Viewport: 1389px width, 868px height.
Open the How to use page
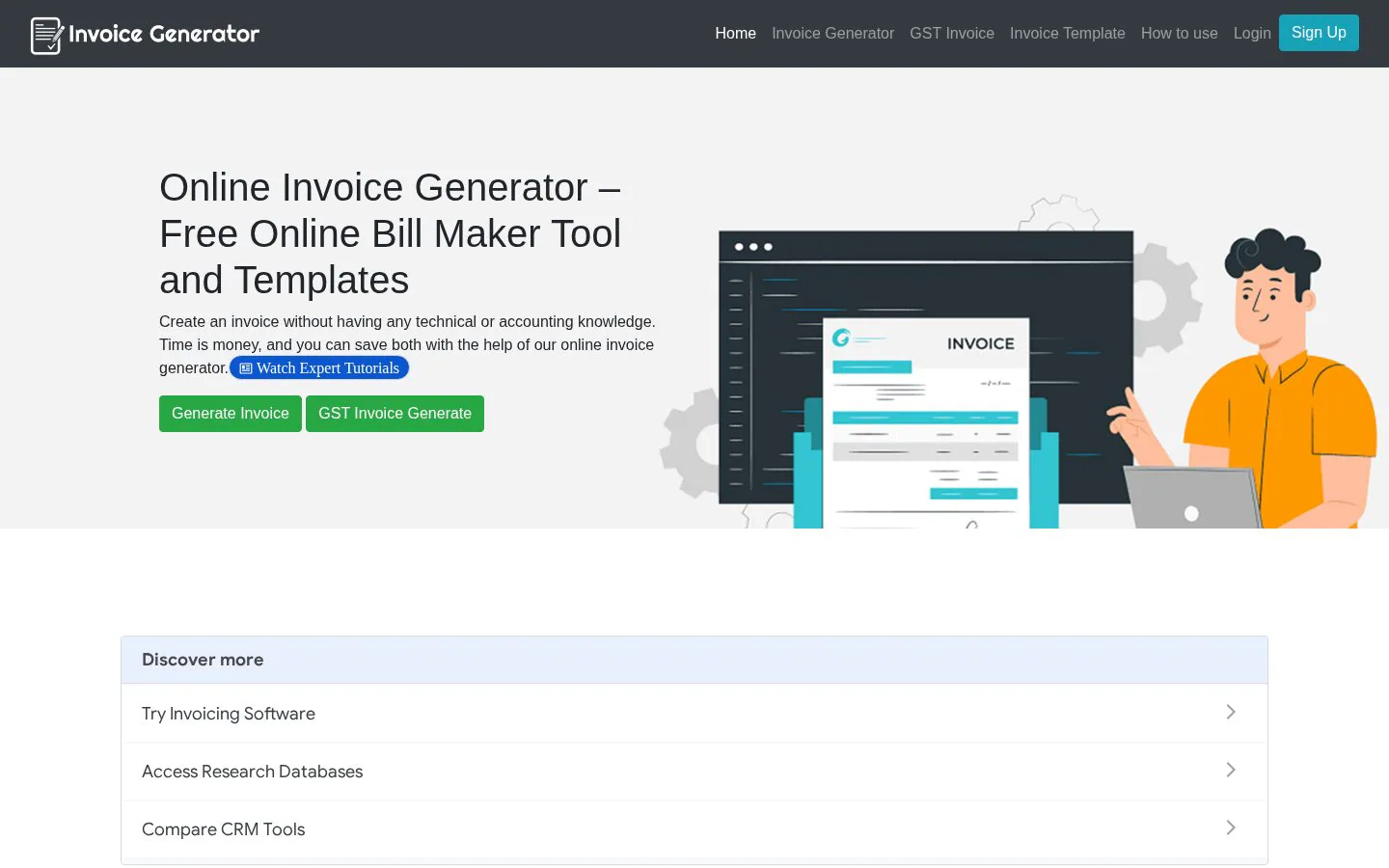pyautogui.click(x=1180, y=34)
